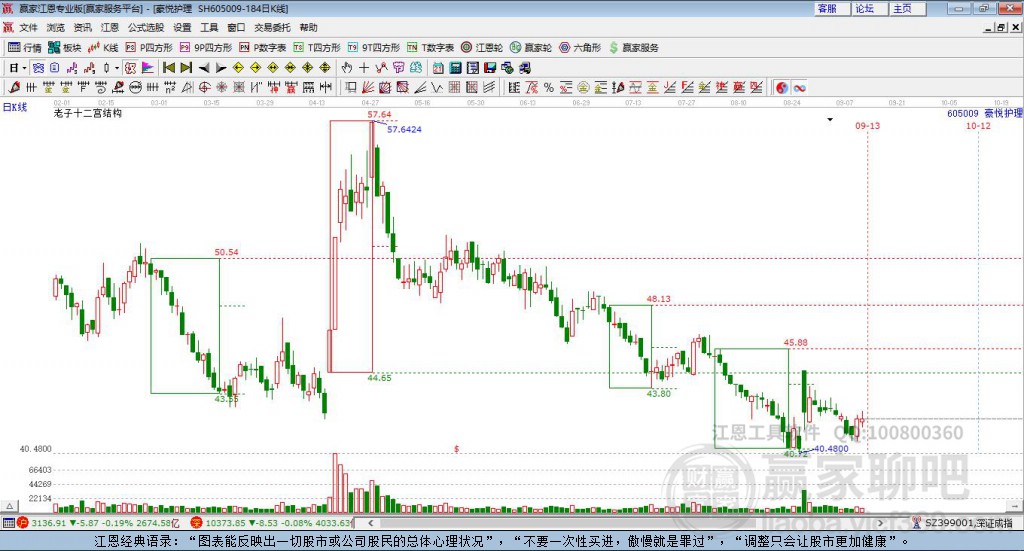Screen dimensions: 1024x551
Task: Open the calendar icon tool
Action: (x=438, y=68)
